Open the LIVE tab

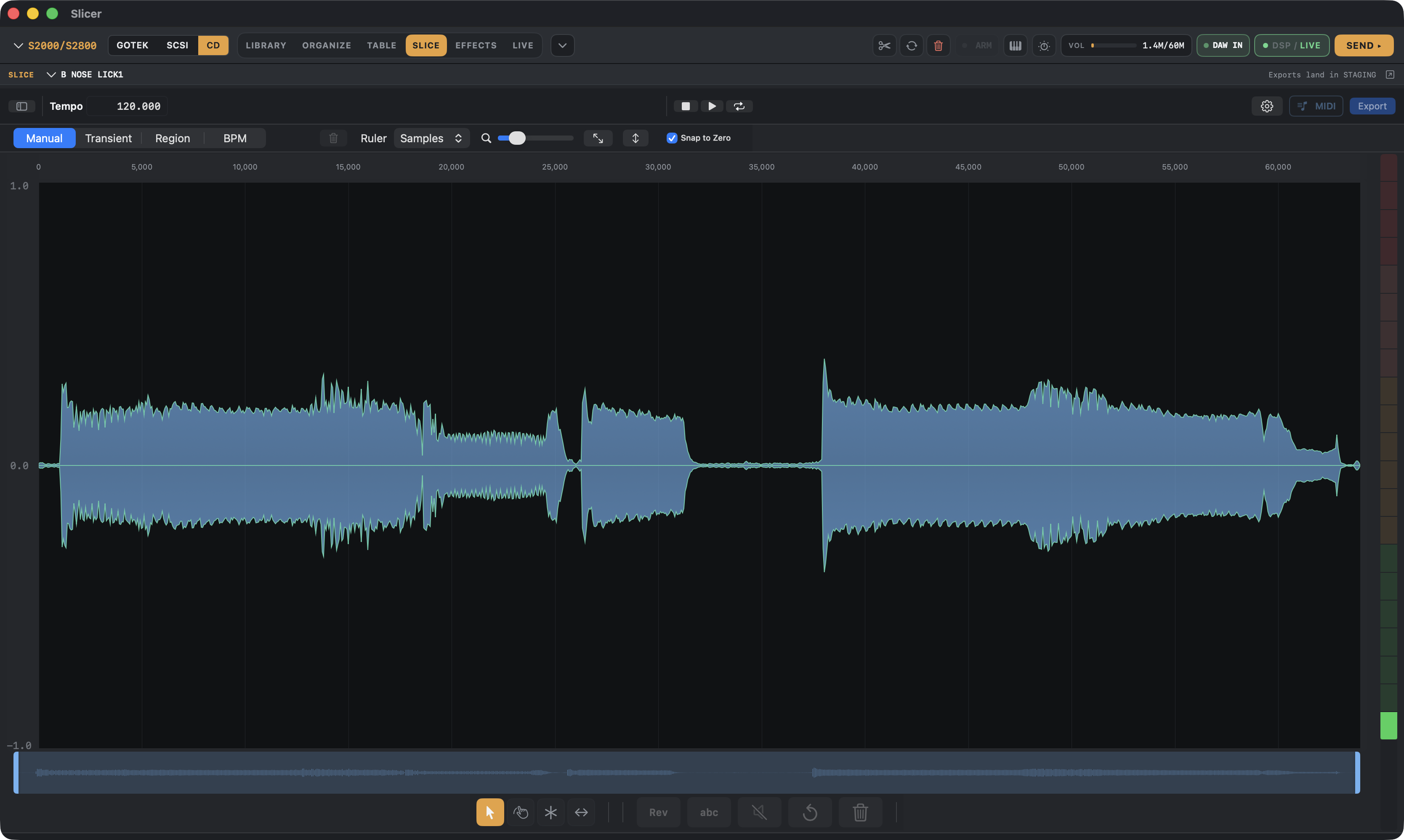pos(523,45)
